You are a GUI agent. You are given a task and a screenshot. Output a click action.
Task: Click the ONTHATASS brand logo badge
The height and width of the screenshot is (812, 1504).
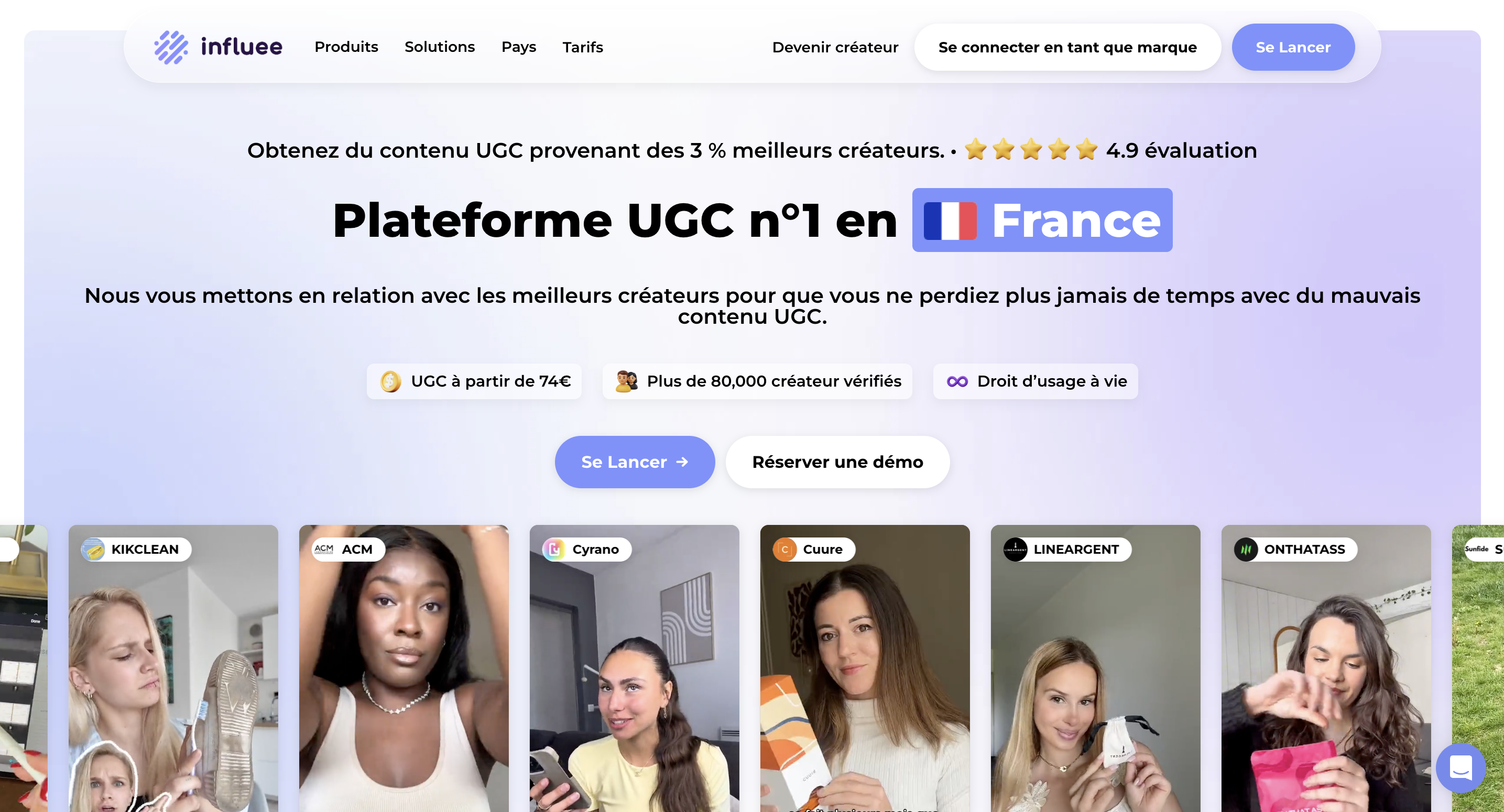[1246, 550]
